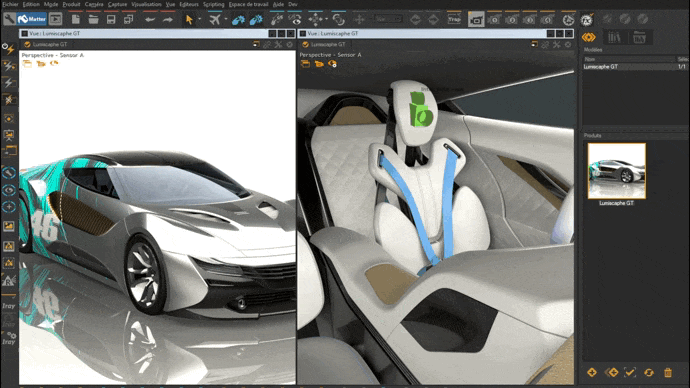Click the orange layers icon in left viewport

(27, 64)
